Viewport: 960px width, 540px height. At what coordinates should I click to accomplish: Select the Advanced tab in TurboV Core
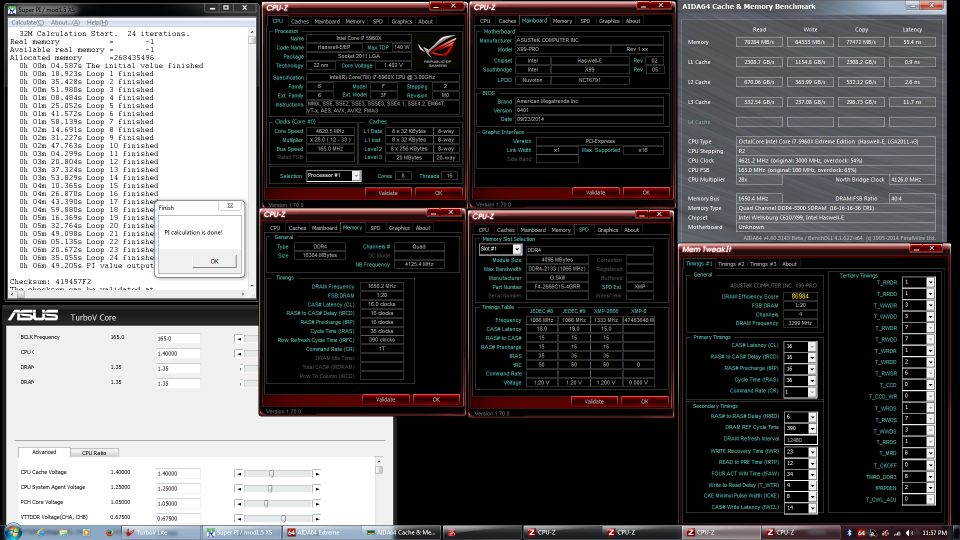pyautogui.click(x=43, y=452)
